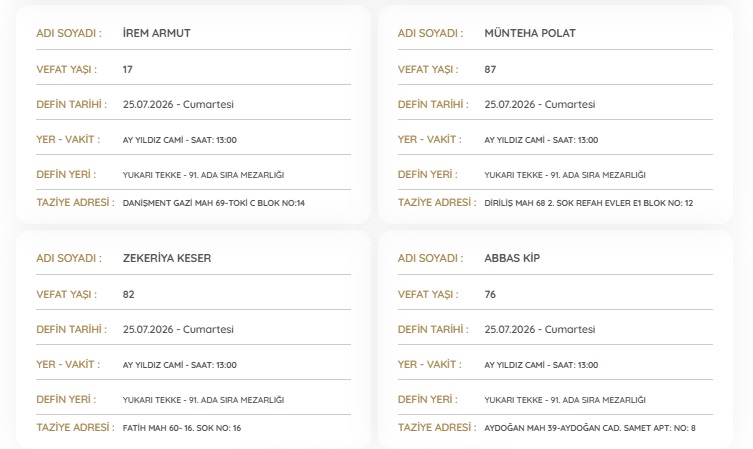Image resolution: width=753 pixels, height=449 pixels.
Task: Click the Aydoğan Mah 39 condolence address
Action: click(x=590, y=428)
